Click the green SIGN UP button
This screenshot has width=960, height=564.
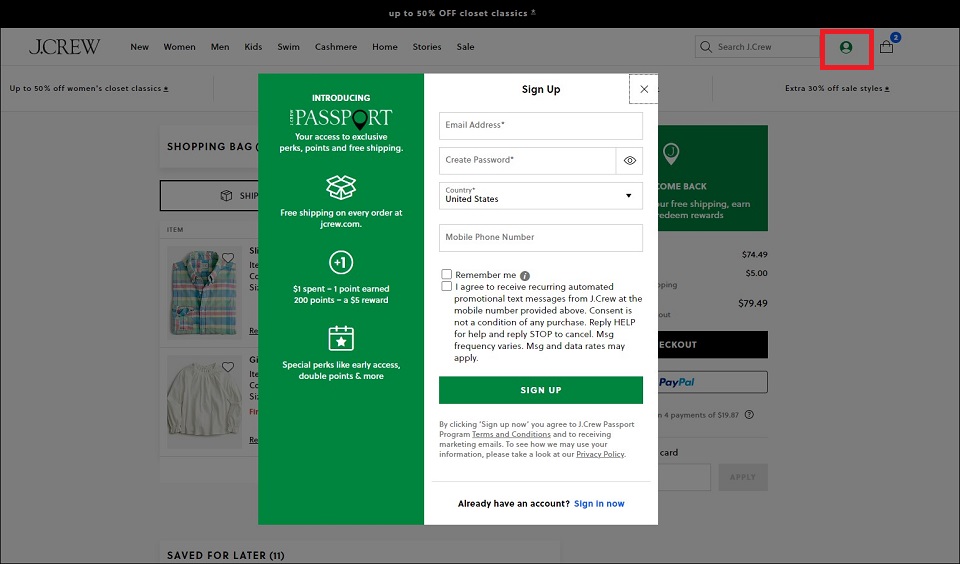[x=541, y=390]
